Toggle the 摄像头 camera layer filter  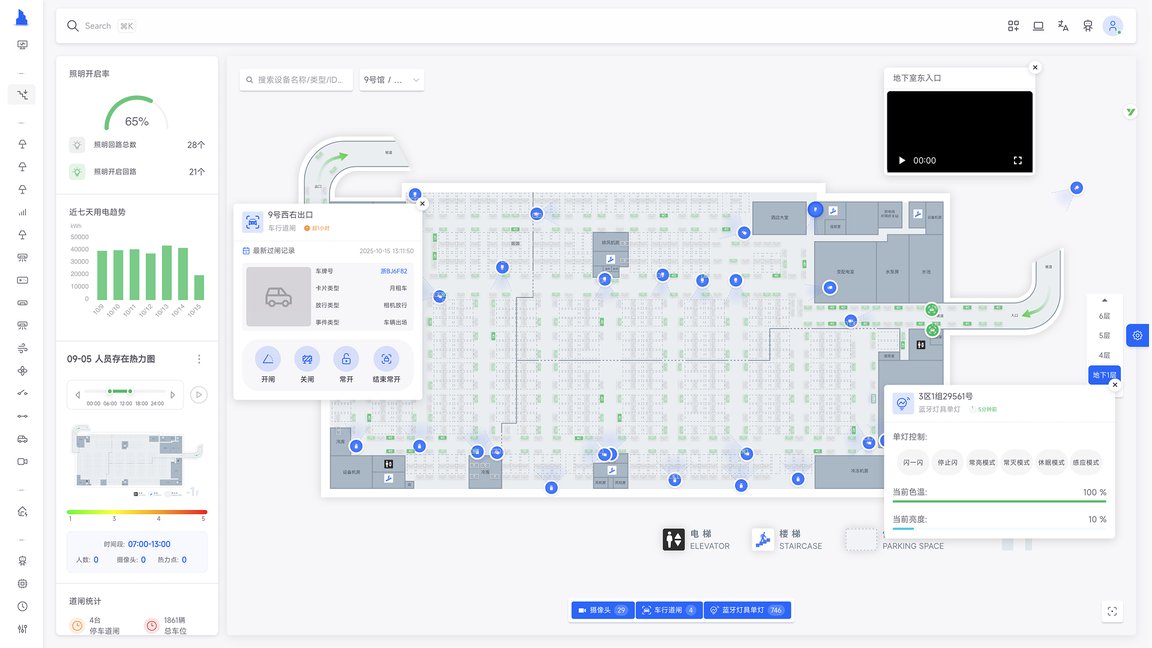[x=602, y=610]
